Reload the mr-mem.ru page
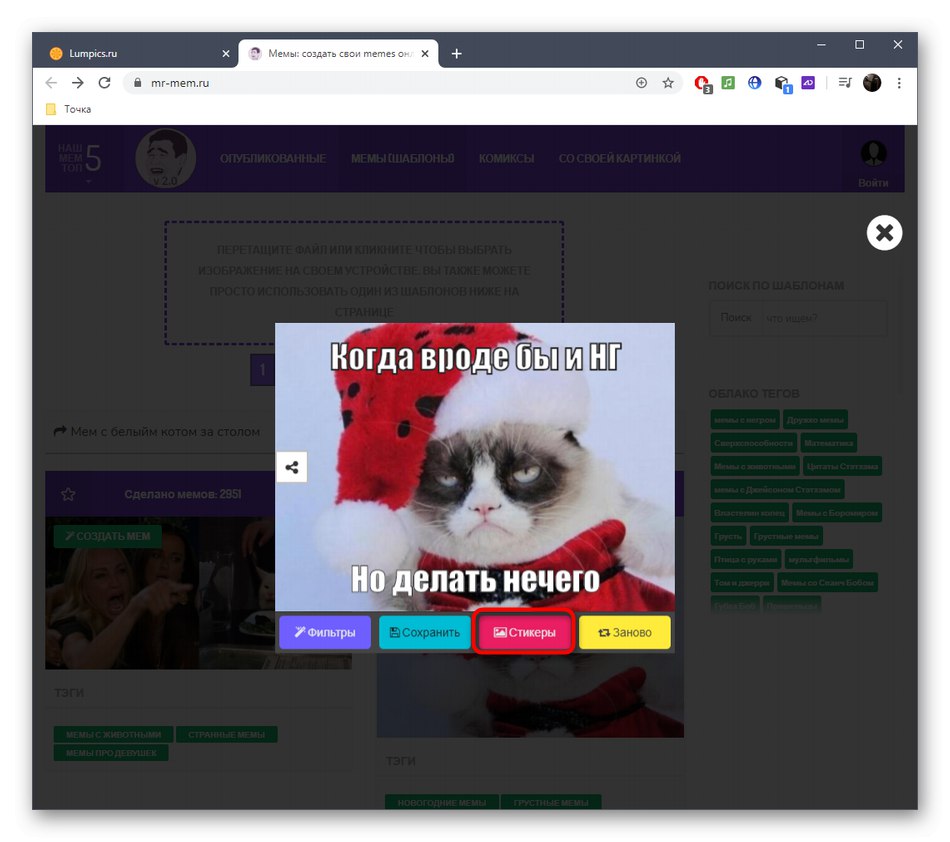950x842 pixels. tap(104, 83)
